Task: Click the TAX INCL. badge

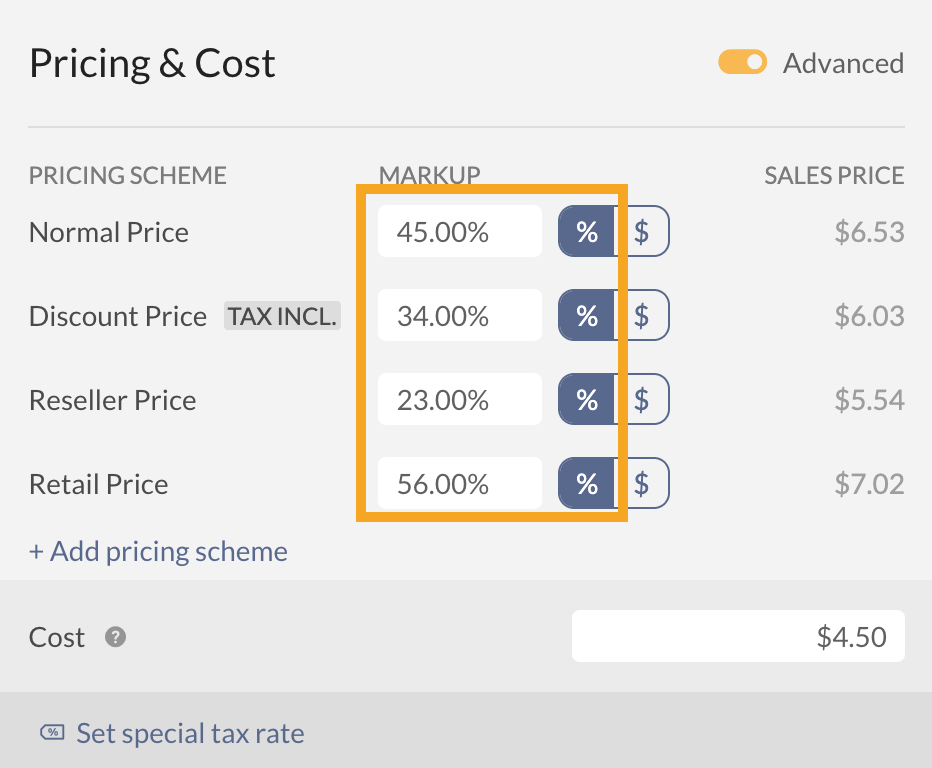Action: (283, 316)
